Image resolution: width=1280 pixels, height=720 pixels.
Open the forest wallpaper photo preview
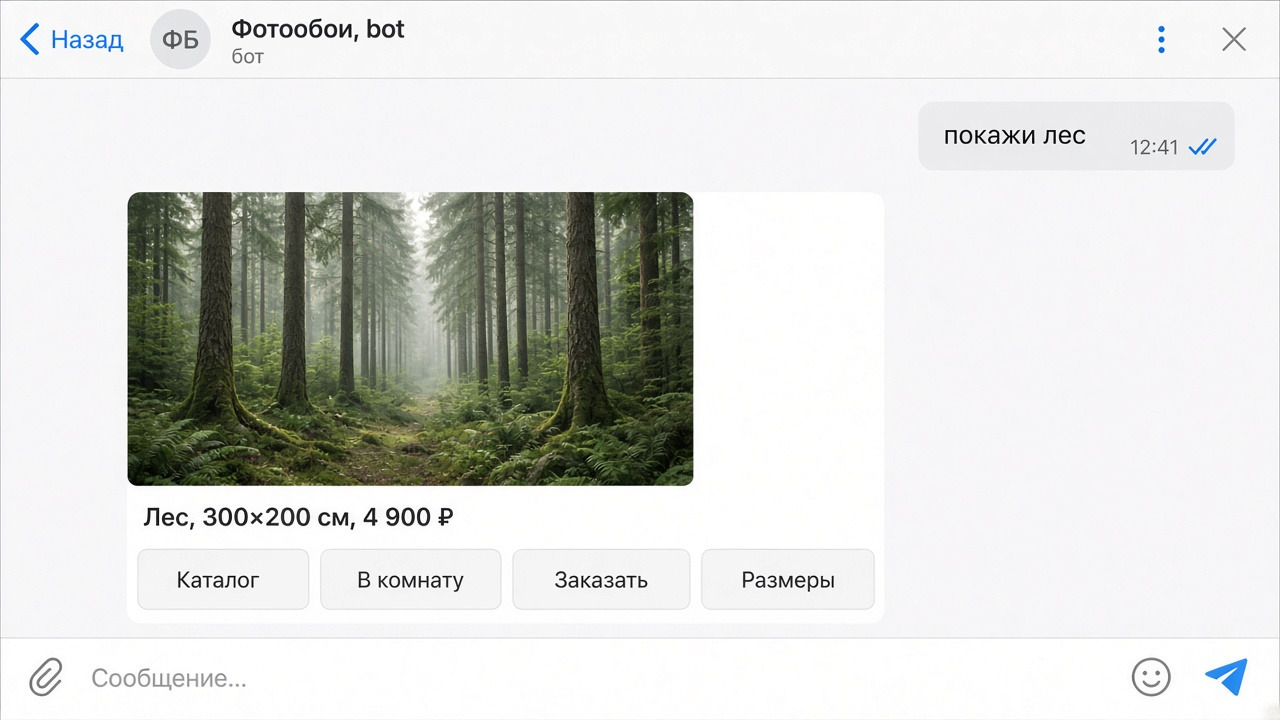click(410, 339)
